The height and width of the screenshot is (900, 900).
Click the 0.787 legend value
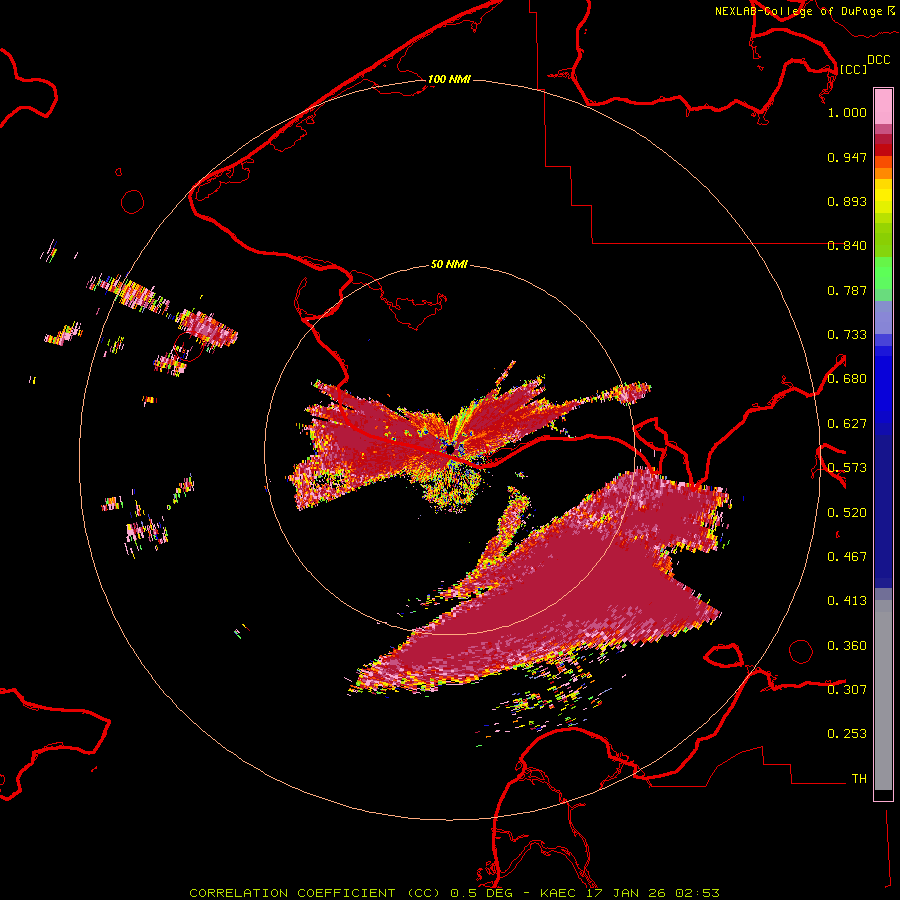[x=847, y=290]
